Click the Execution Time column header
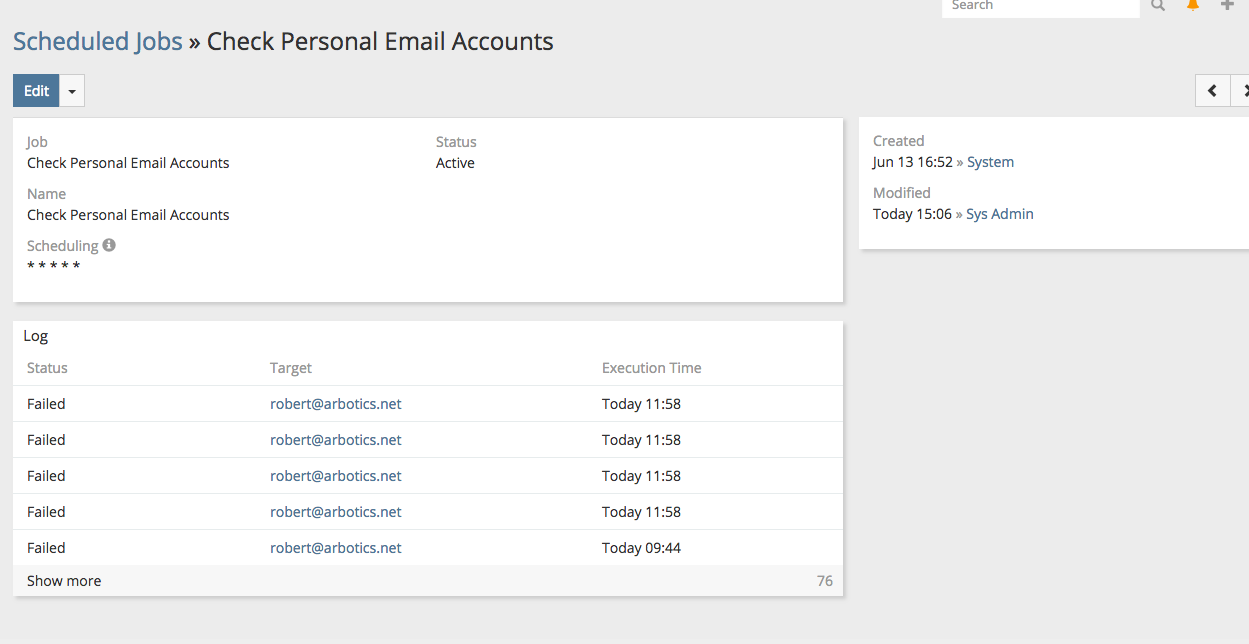The image size is (1249, 644). pos(651,368)
